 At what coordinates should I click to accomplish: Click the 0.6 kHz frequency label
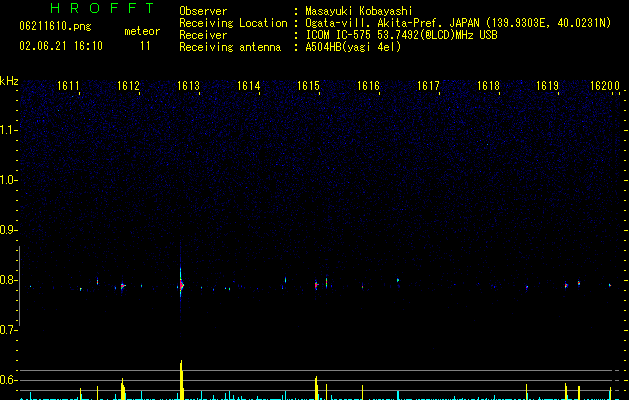[8, 380]
